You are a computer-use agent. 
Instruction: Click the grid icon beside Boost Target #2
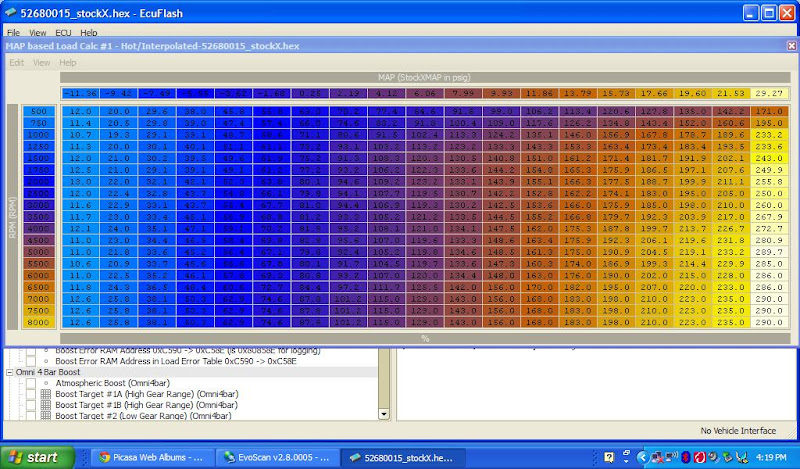(x=45, y=415)
